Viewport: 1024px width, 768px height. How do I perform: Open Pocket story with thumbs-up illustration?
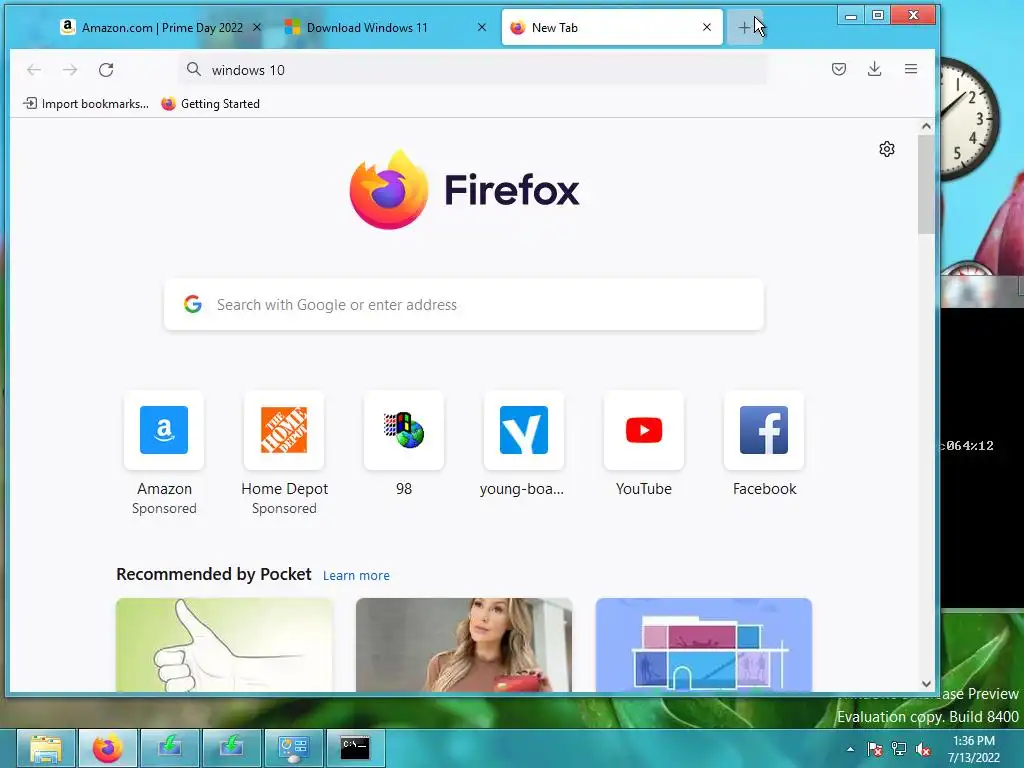(x=224, y=645)
